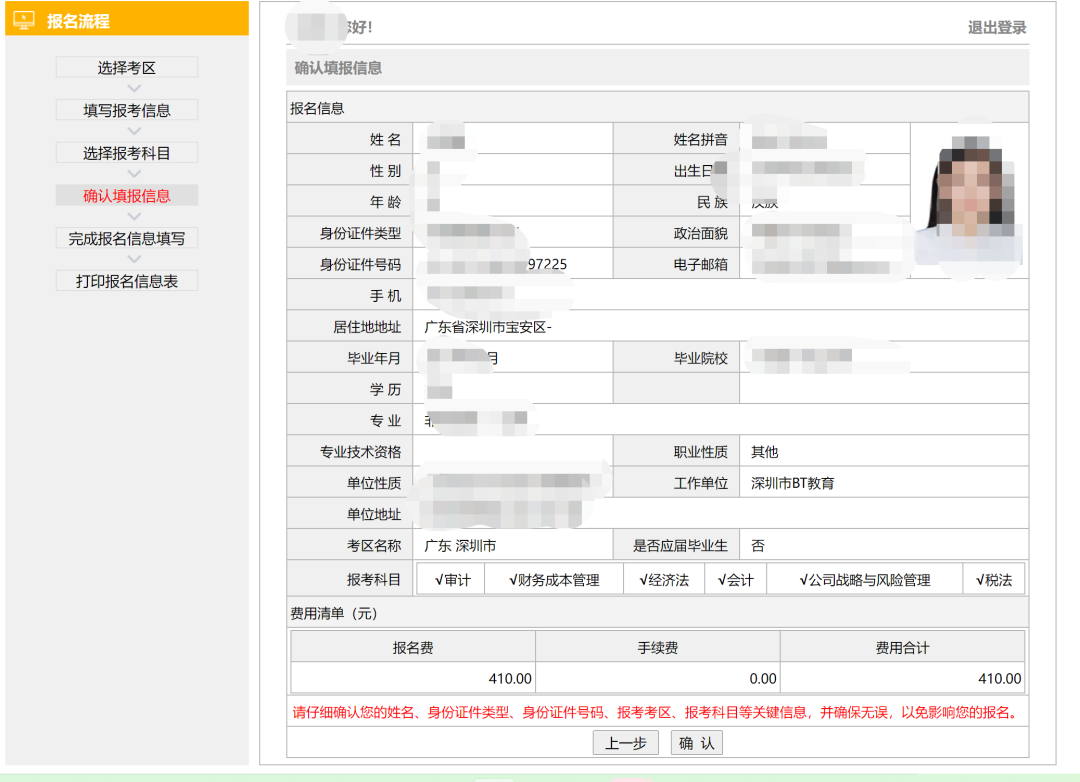Click the 410.00 value under 费用合计
The height and width of the screenshot is (782, 1080).
[999, 679]
